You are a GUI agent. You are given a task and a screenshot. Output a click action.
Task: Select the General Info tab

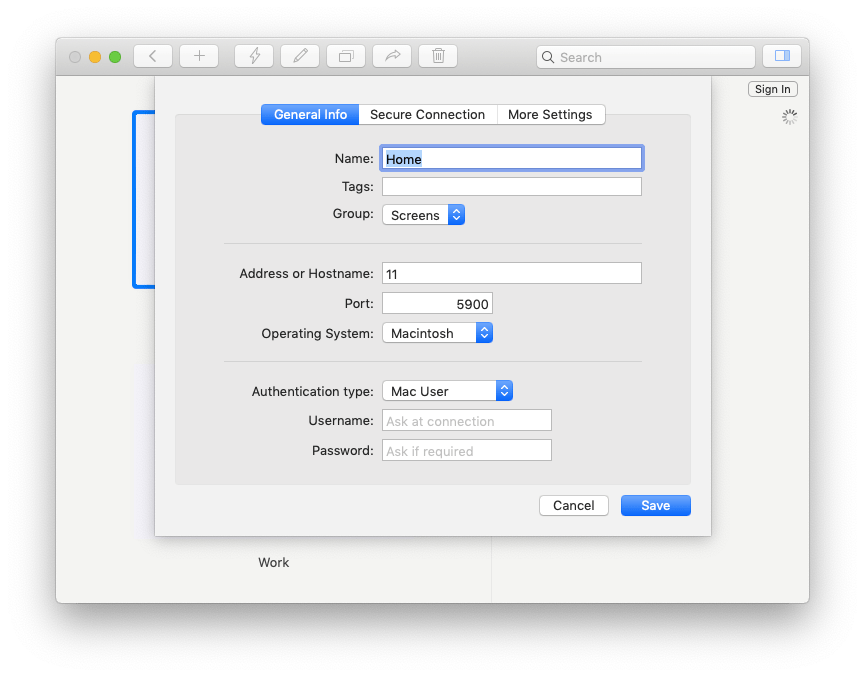[x=309, y=114]
